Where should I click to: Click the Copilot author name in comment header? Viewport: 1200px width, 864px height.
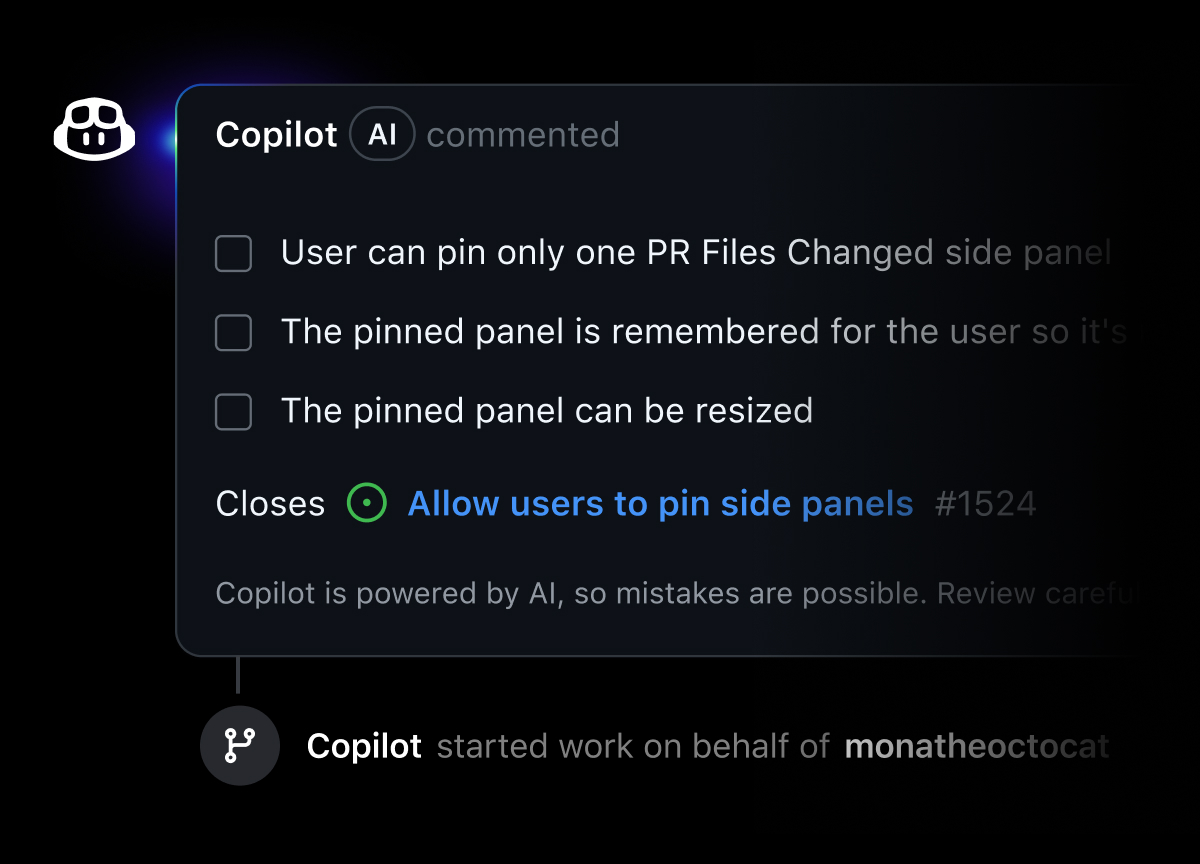point(276,134)
